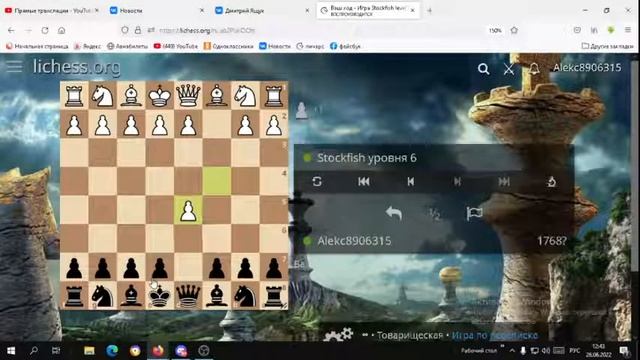Open Firefox application menu
Screen dimensions: 640x360
(x=628, y=30)
